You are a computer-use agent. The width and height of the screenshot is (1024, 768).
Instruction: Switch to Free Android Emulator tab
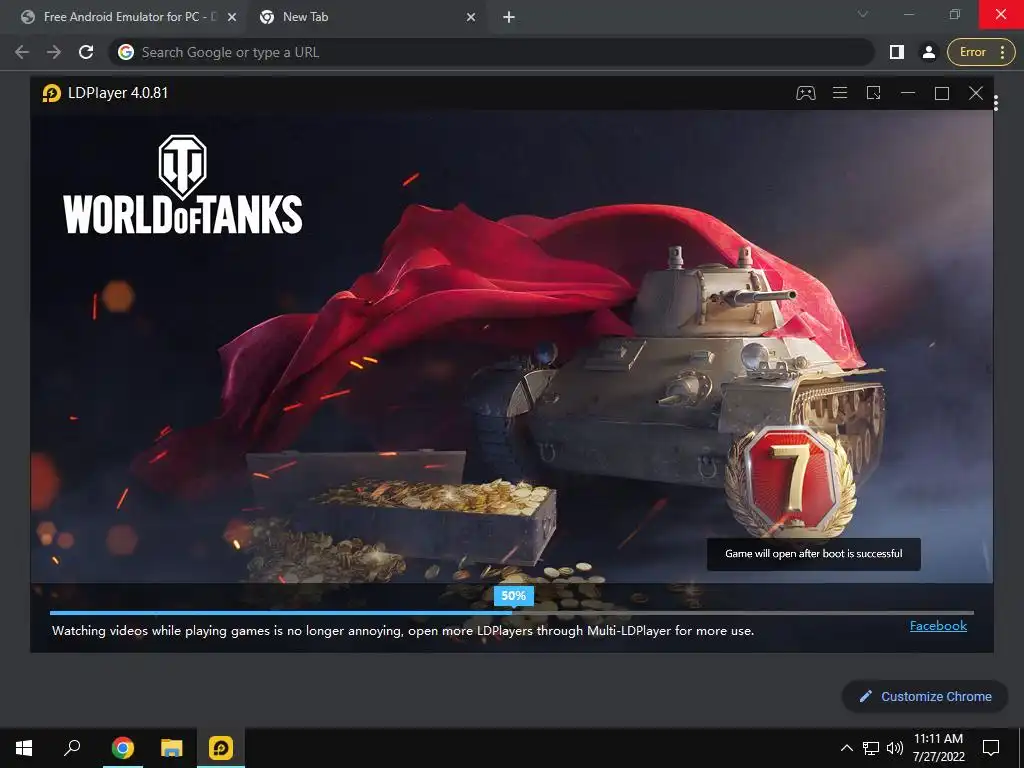click(x=128, y=17)
